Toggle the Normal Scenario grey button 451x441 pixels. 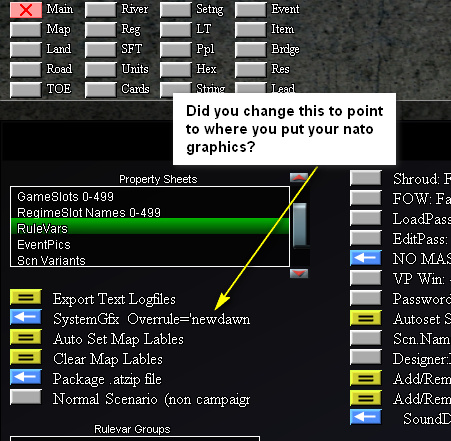(x=26, y=397)
